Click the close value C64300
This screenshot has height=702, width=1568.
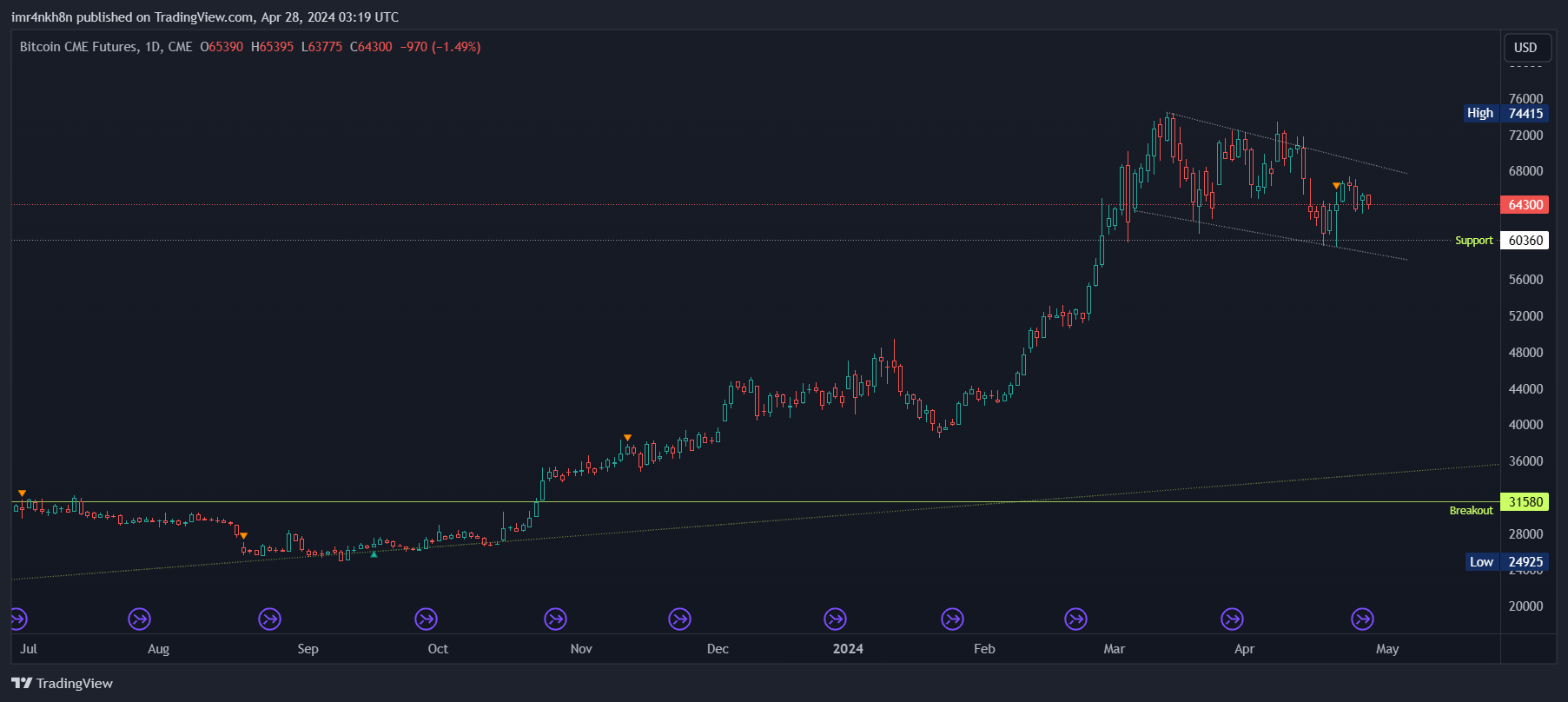pos(371,47)
